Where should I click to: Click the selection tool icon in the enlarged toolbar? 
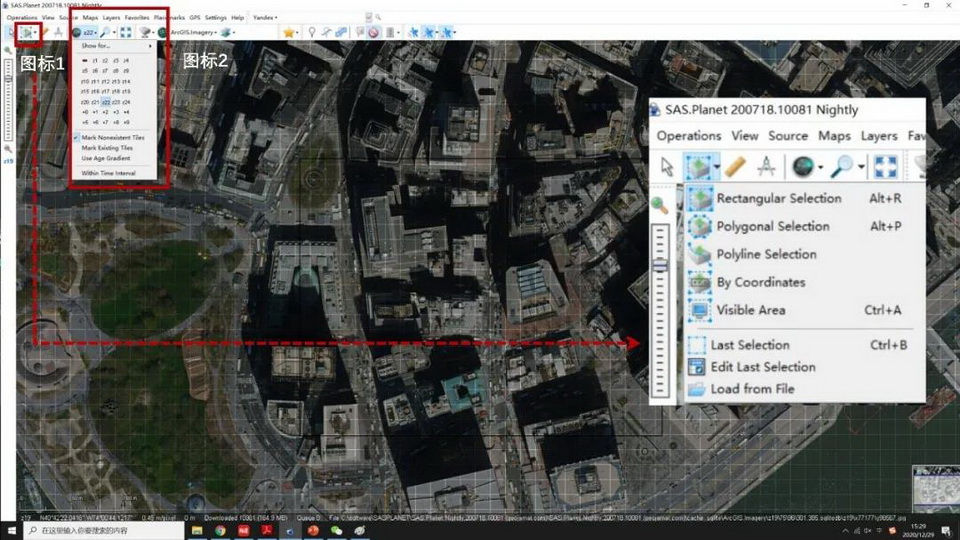(x=699, y=166)
